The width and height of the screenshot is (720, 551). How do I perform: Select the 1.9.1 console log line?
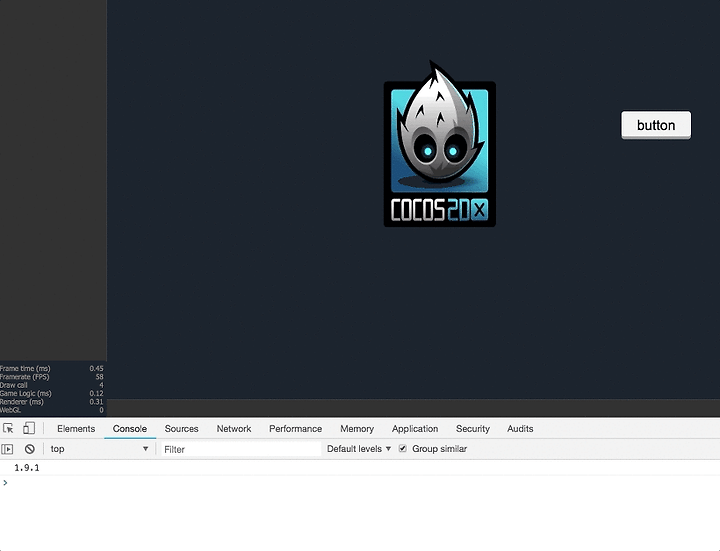[360, 467]
